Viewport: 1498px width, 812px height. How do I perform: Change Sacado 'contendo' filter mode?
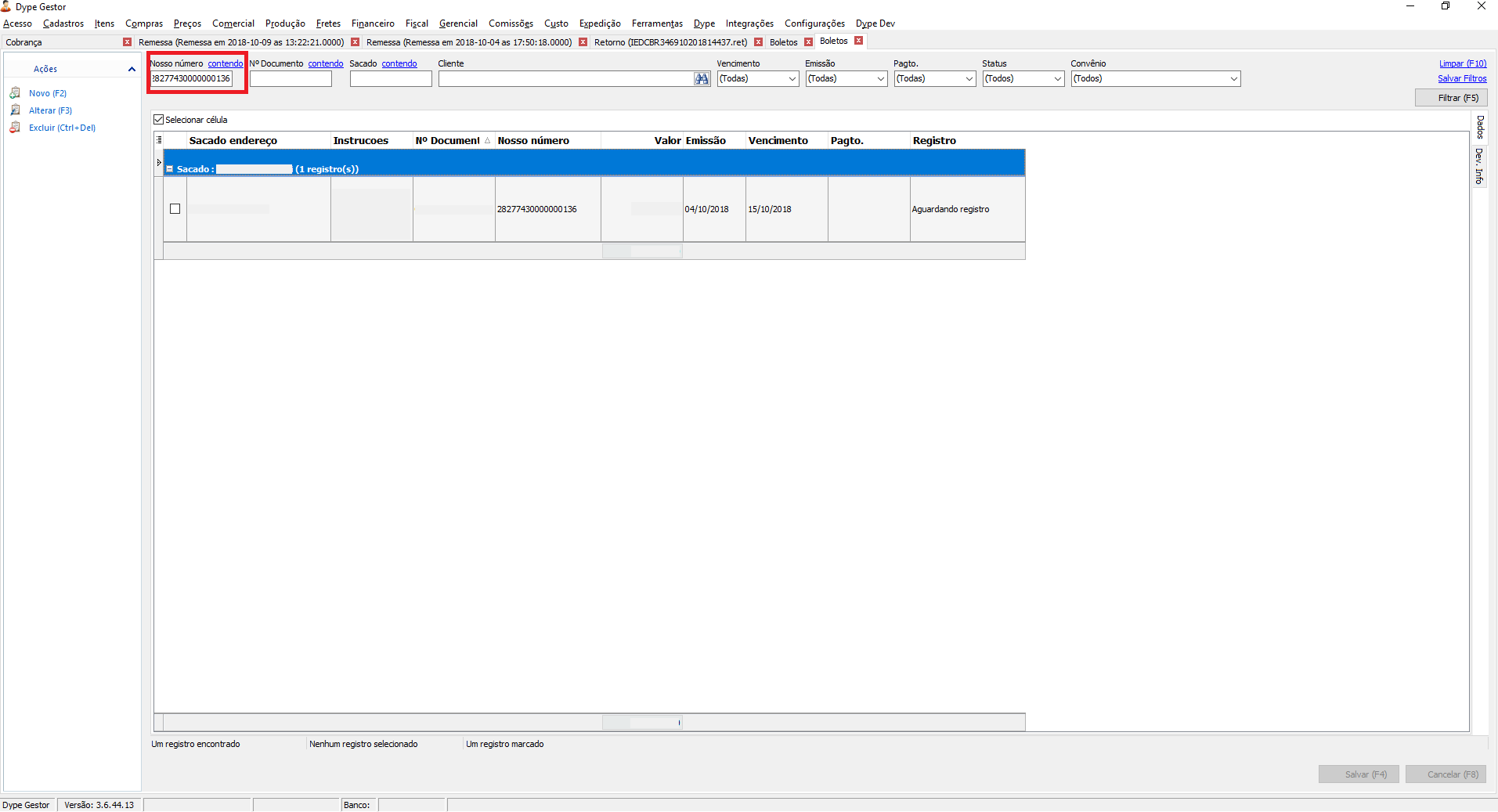(x=399, y=63)
